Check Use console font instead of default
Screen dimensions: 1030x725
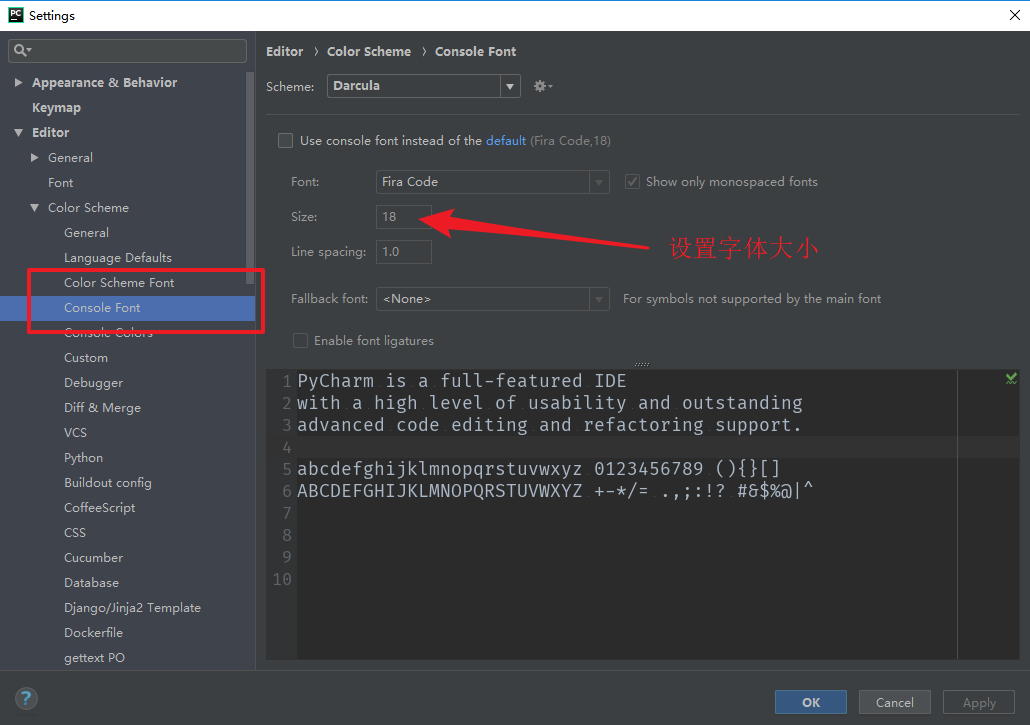[x=285, y=140]
